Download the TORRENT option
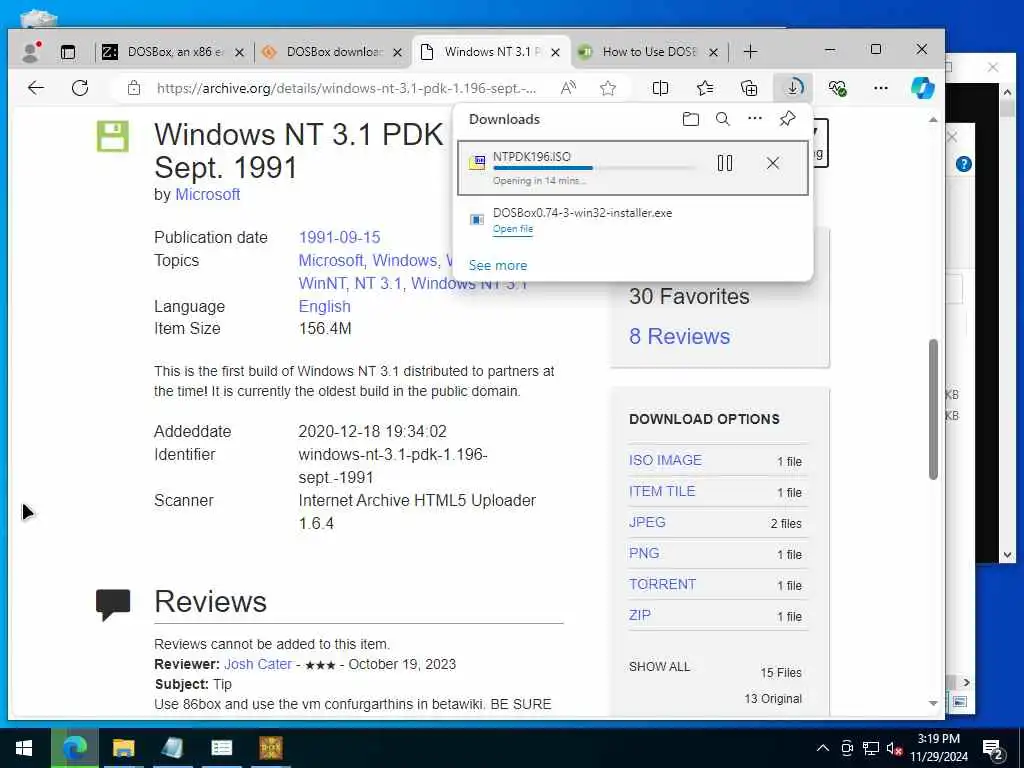This screenshot has width=1024, height=768. coord(662,584)
